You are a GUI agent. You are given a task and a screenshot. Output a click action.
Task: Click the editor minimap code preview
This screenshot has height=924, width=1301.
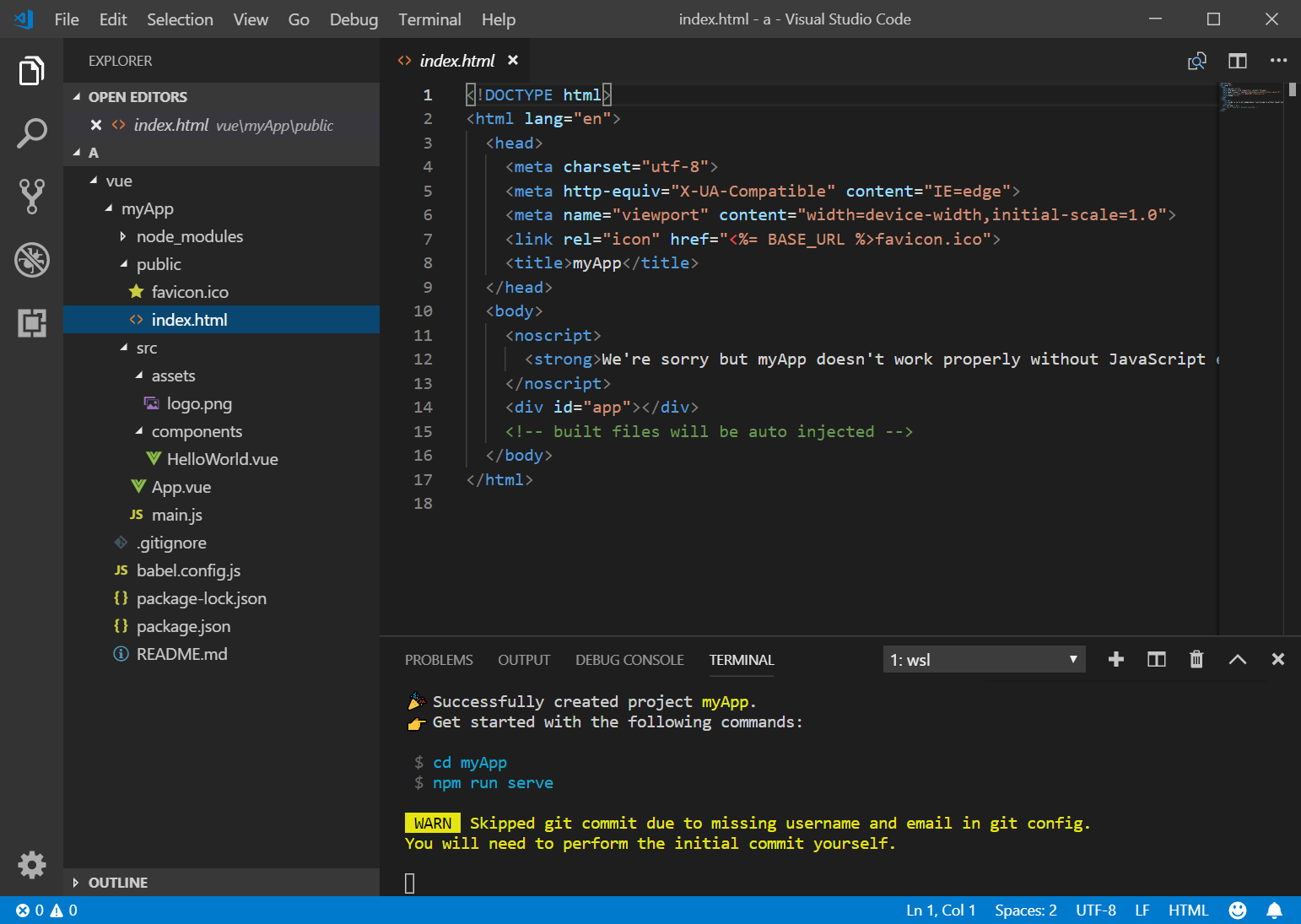[1250, 97]
